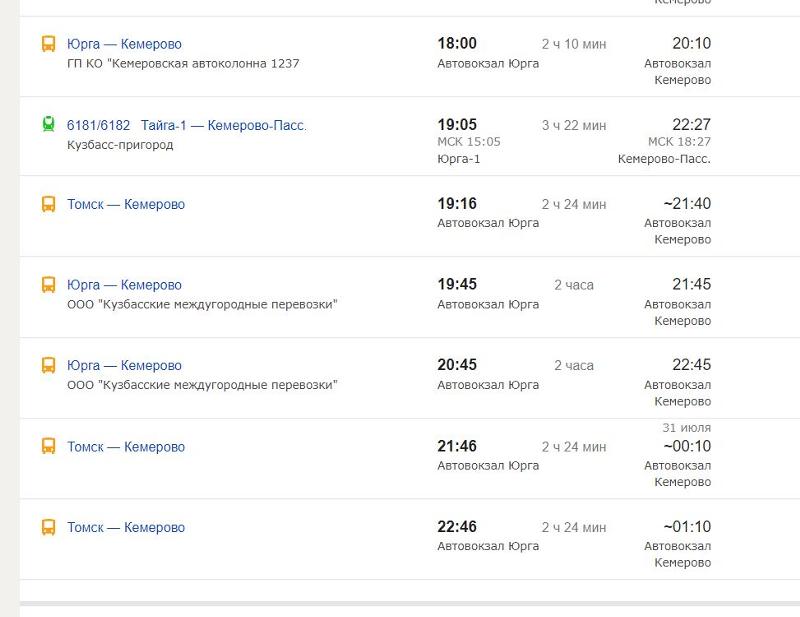Select the 19:05 departure time from Юрга-1
800x617 pixels.
point(457,125)
